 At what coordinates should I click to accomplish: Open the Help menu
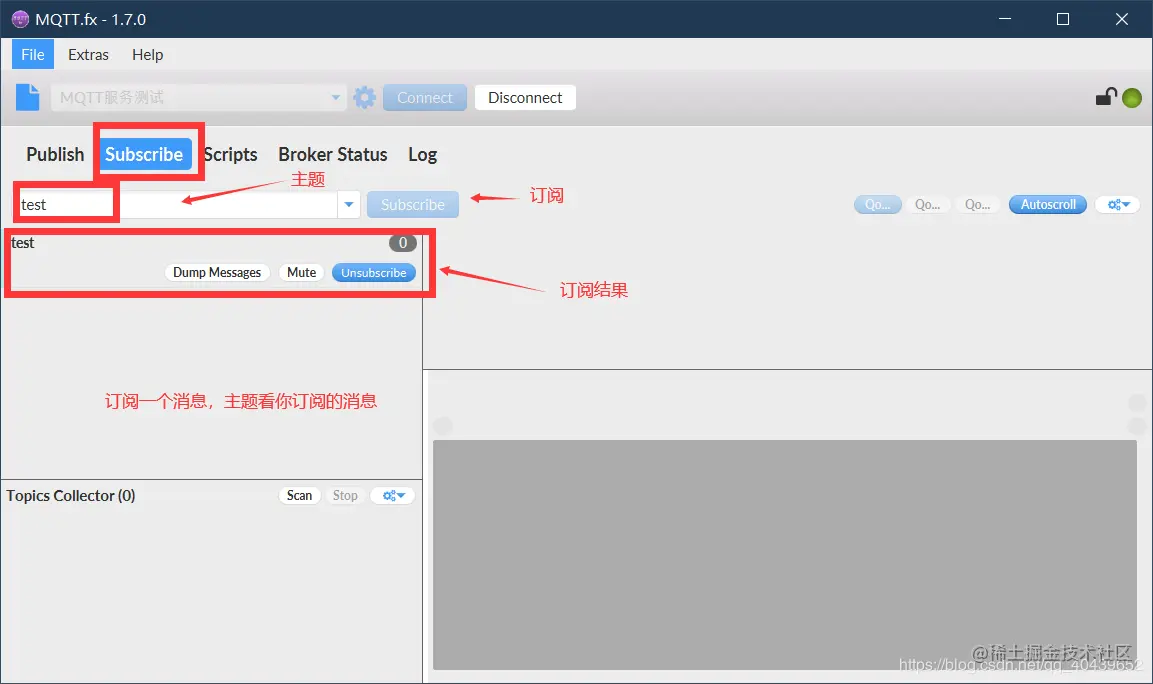[147, 54]
